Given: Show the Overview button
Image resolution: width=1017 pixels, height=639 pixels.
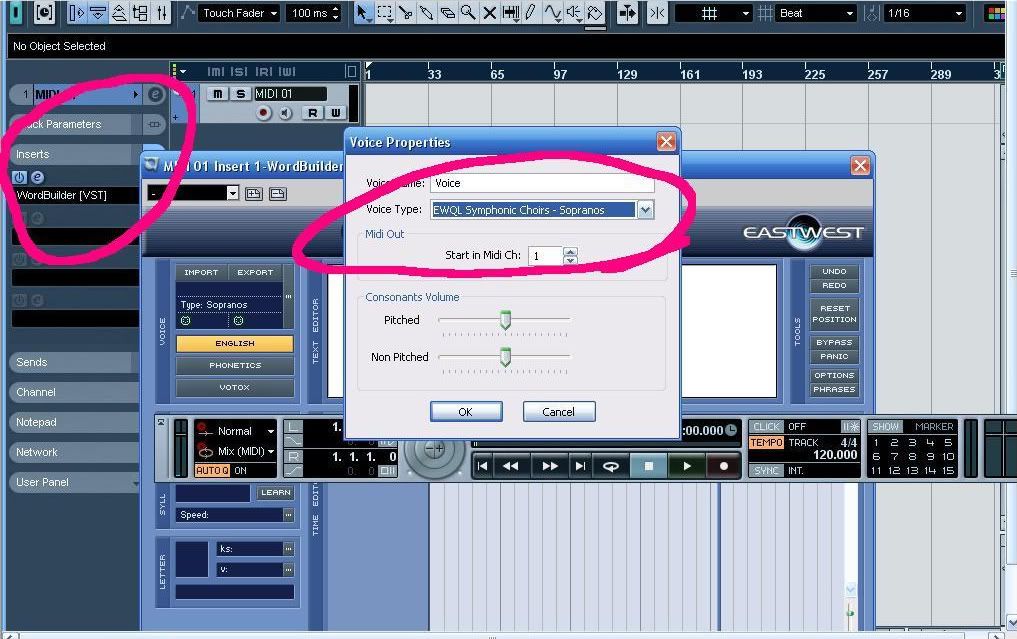Looking at the screenshot, I should pos(119,13).
